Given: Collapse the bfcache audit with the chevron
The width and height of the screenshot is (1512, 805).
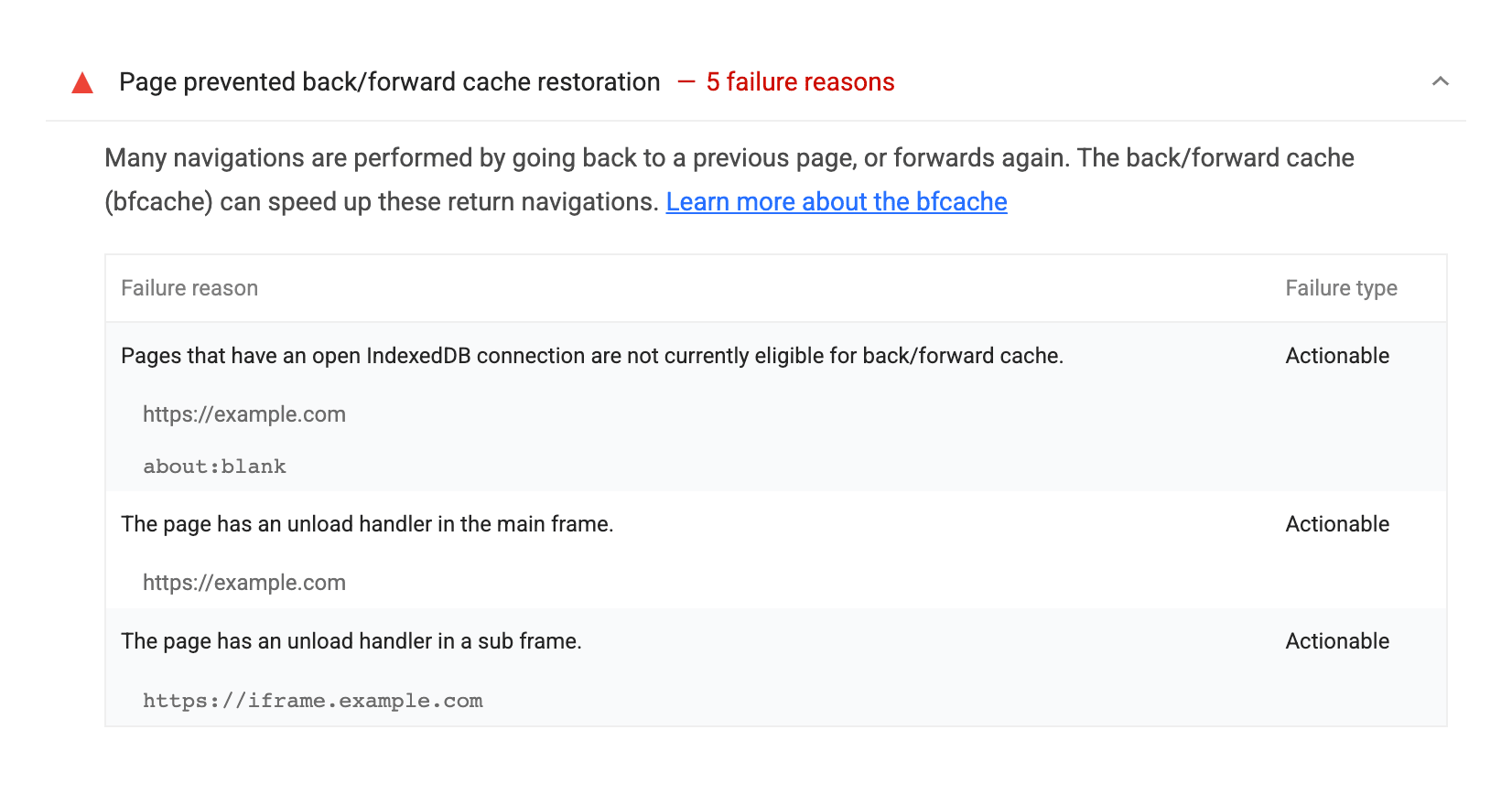Looking at the screenshot, I should [1440, 81].
